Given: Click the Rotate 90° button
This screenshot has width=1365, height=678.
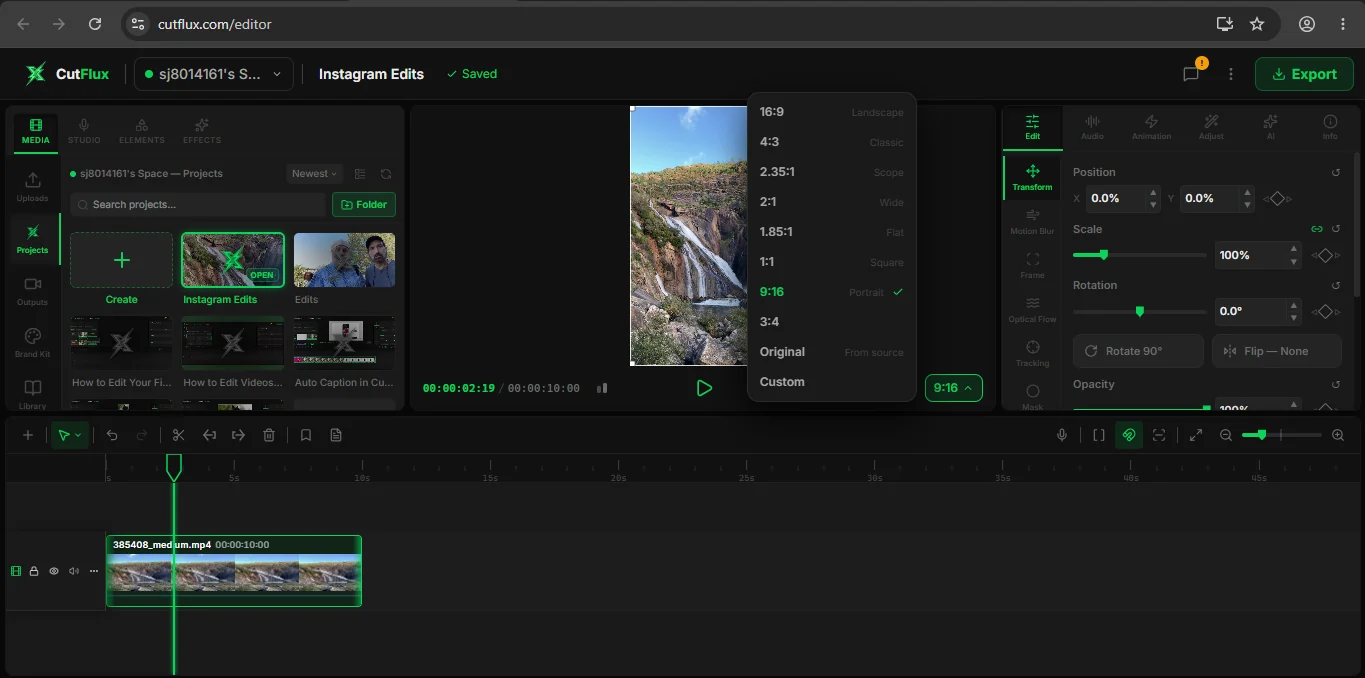Looking at the screenshot, I should point(1138,351).
